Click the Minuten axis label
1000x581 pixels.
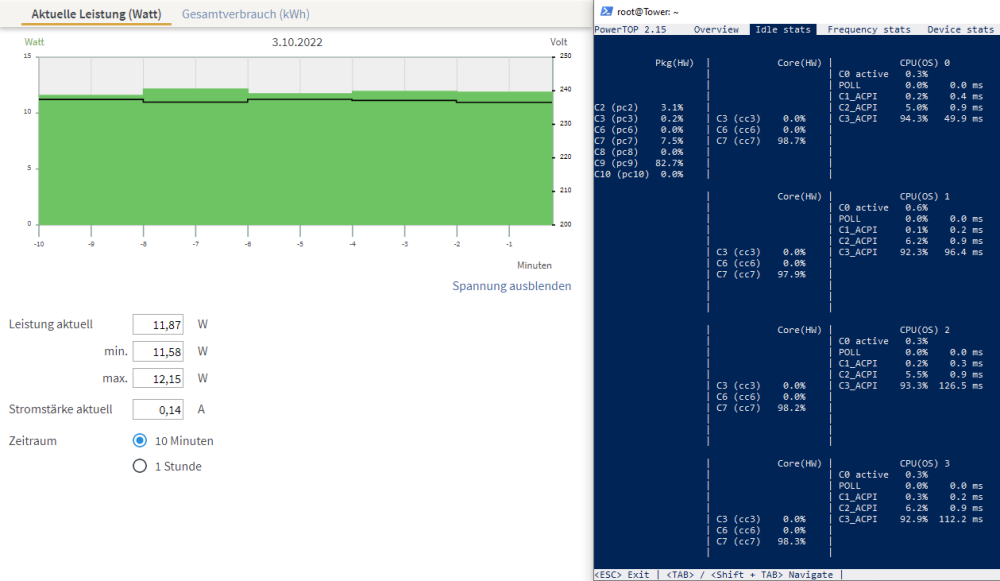click(x=534, y=265)
